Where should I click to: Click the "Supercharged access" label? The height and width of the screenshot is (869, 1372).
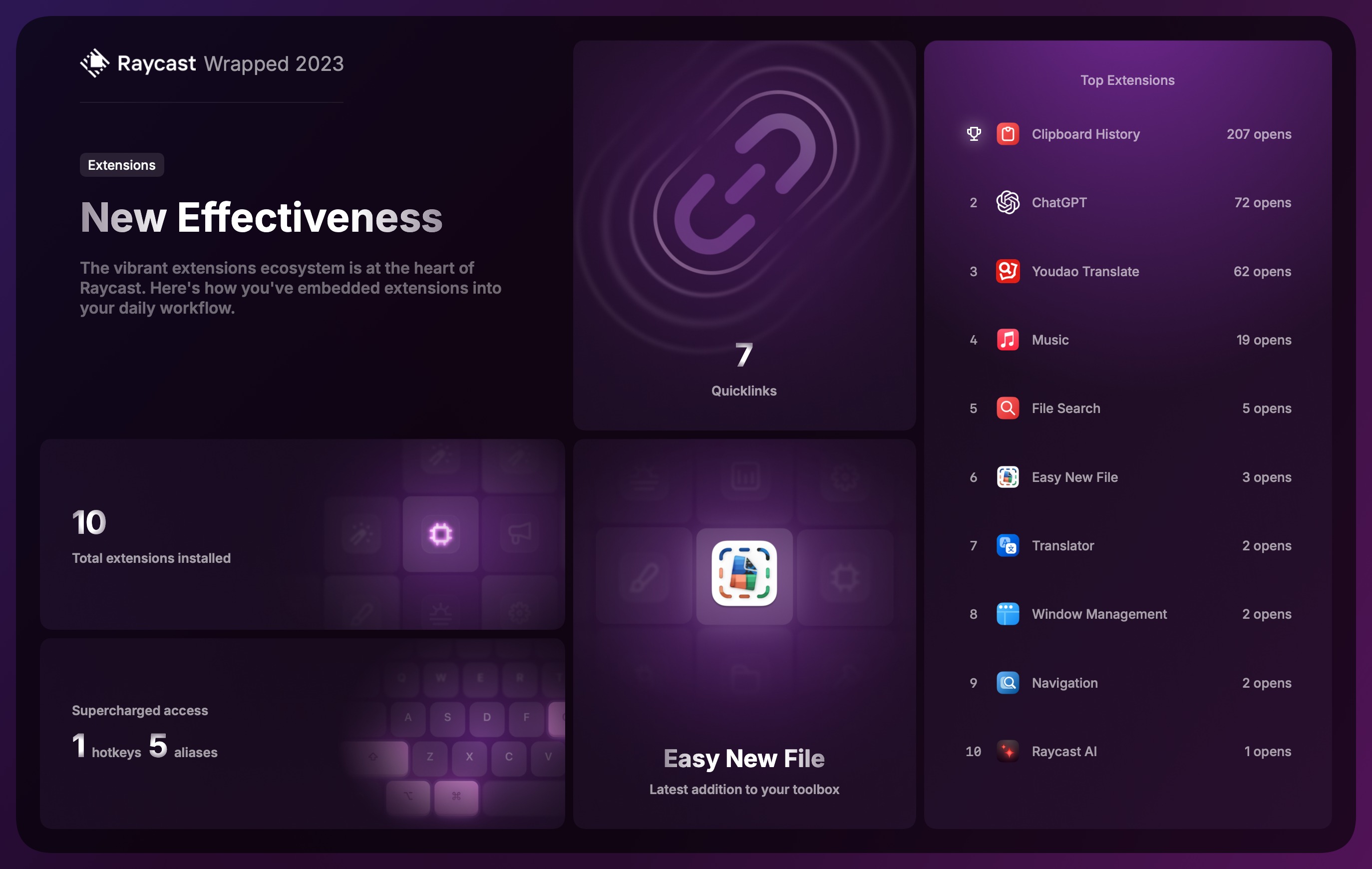pos(140,710)
